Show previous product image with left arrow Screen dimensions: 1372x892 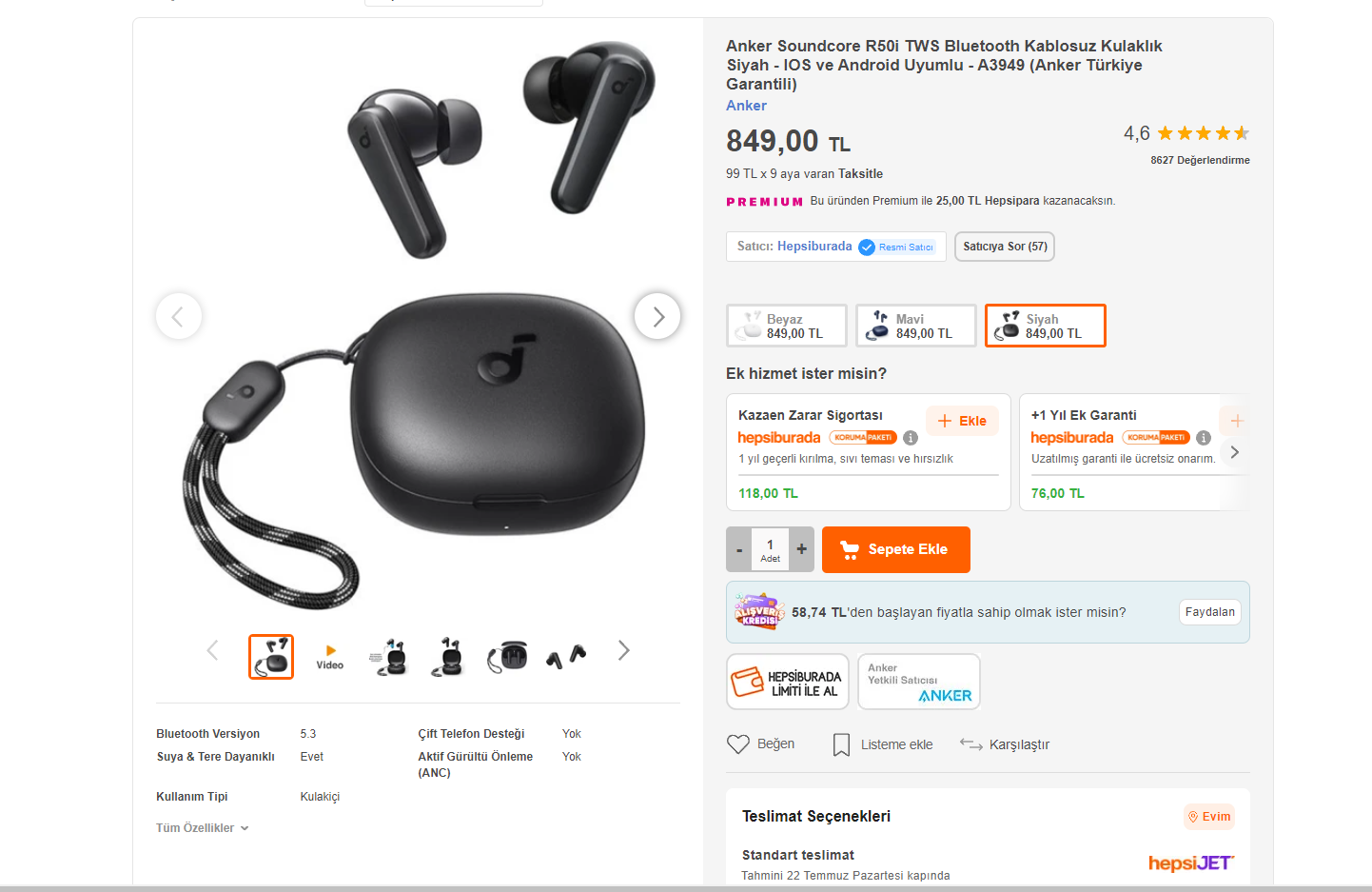pos(179,316)
